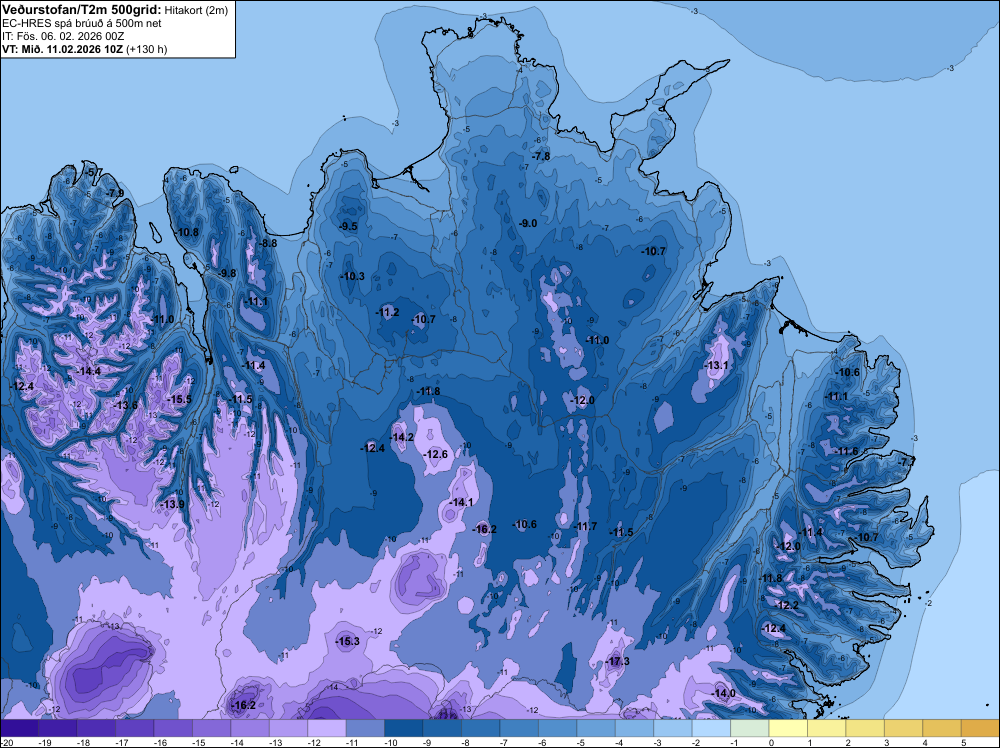Screen dimensions: 1000x748
Task: Click the valid time 'VT: Mið. 11.02.2026 10Z'
Action: click(62, 49)
